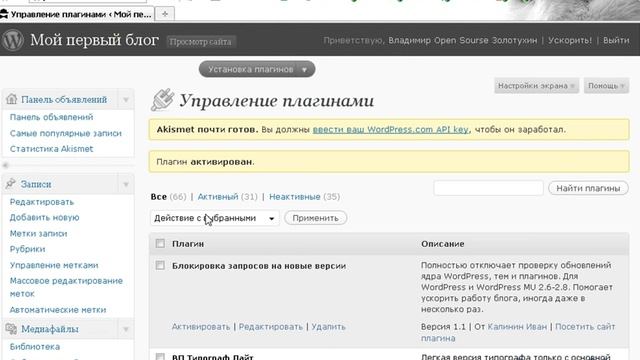Click the Применить button

point(316,218)
